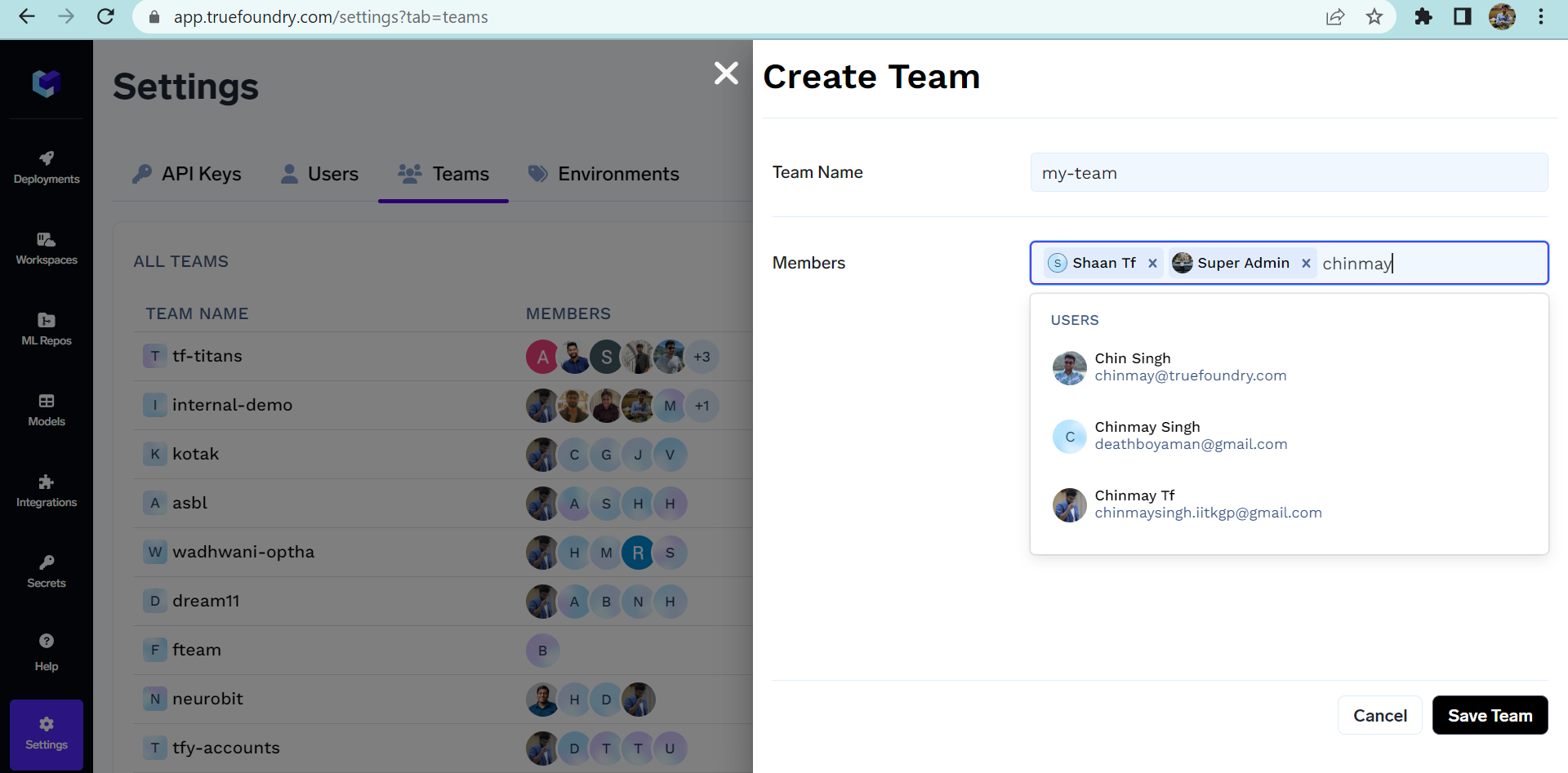1568x773 pixels.
Task: Open the asbl team row
Action: (x=443, y=503)
